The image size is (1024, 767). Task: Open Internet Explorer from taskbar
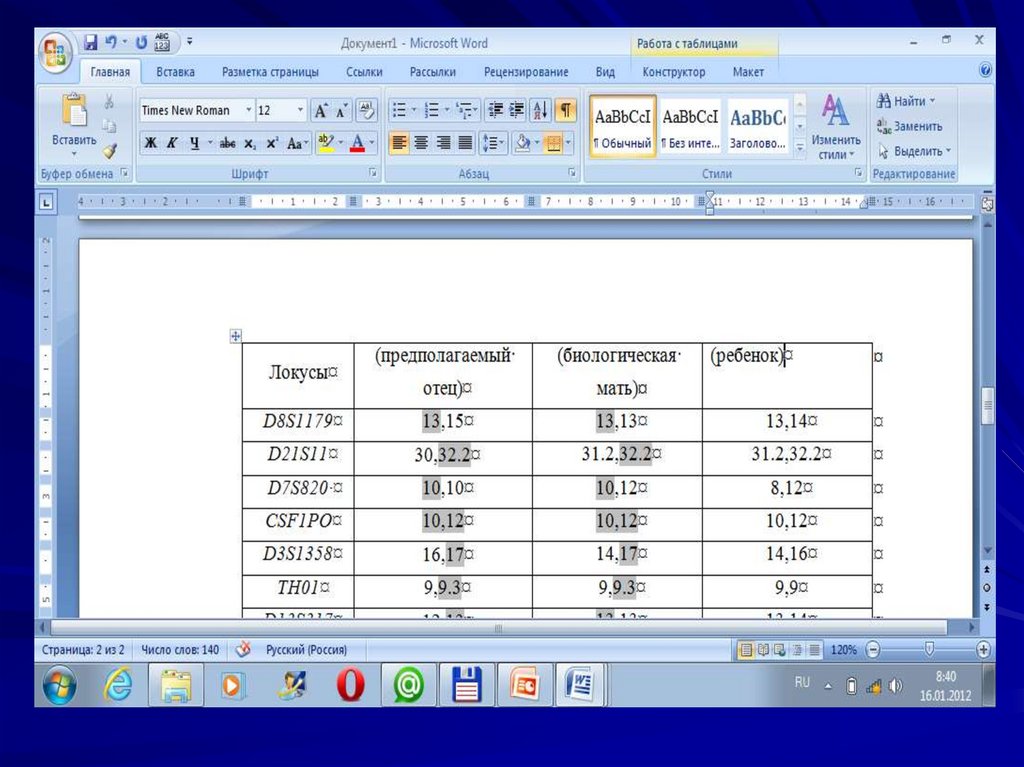(x=118, y=685)
